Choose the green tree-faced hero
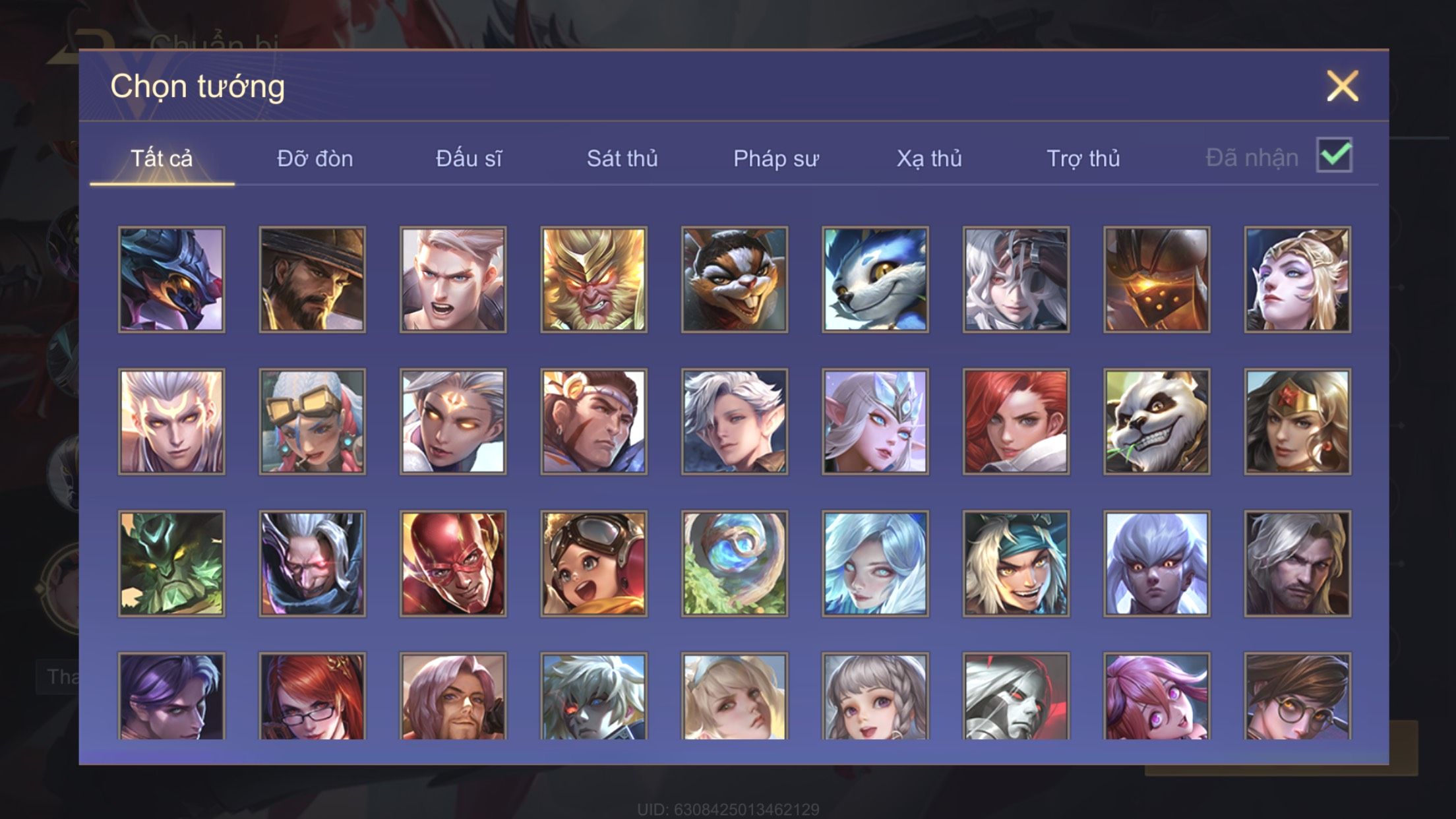 point(171,564)
